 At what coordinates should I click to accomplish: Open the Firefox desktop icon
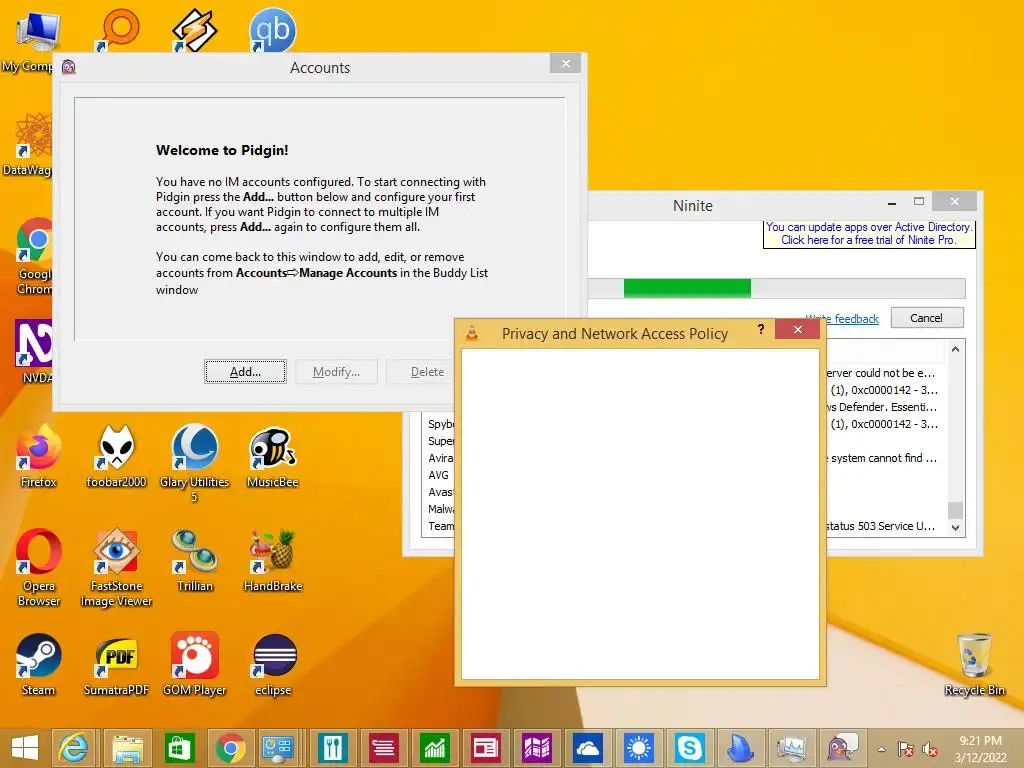pos(39,456)
